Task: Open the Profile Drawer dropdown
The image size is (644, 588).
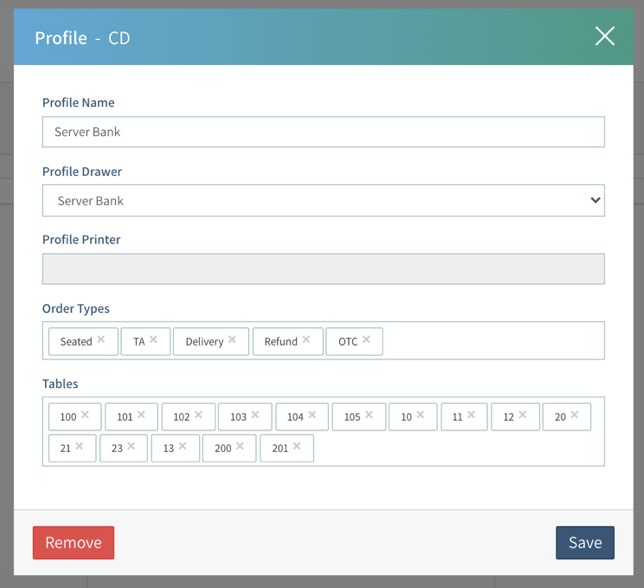Action: (x=323, y=200)
